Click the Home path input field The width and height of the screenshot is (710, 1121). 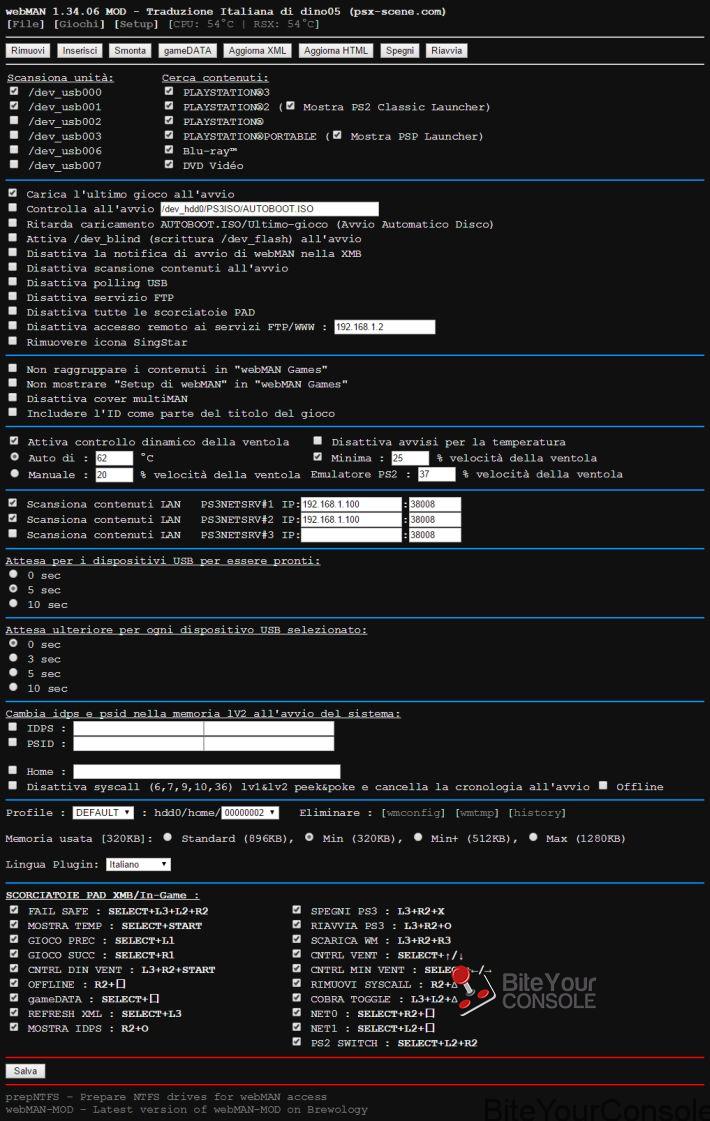click(207, 771)
